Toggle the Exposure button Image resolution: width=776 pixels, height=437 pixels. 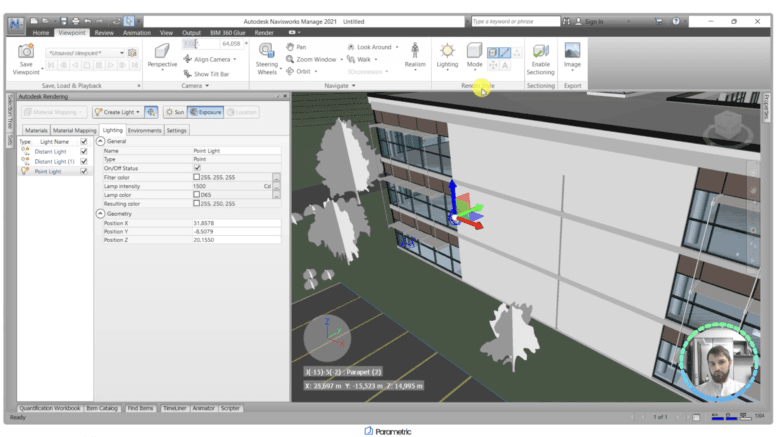205,112
